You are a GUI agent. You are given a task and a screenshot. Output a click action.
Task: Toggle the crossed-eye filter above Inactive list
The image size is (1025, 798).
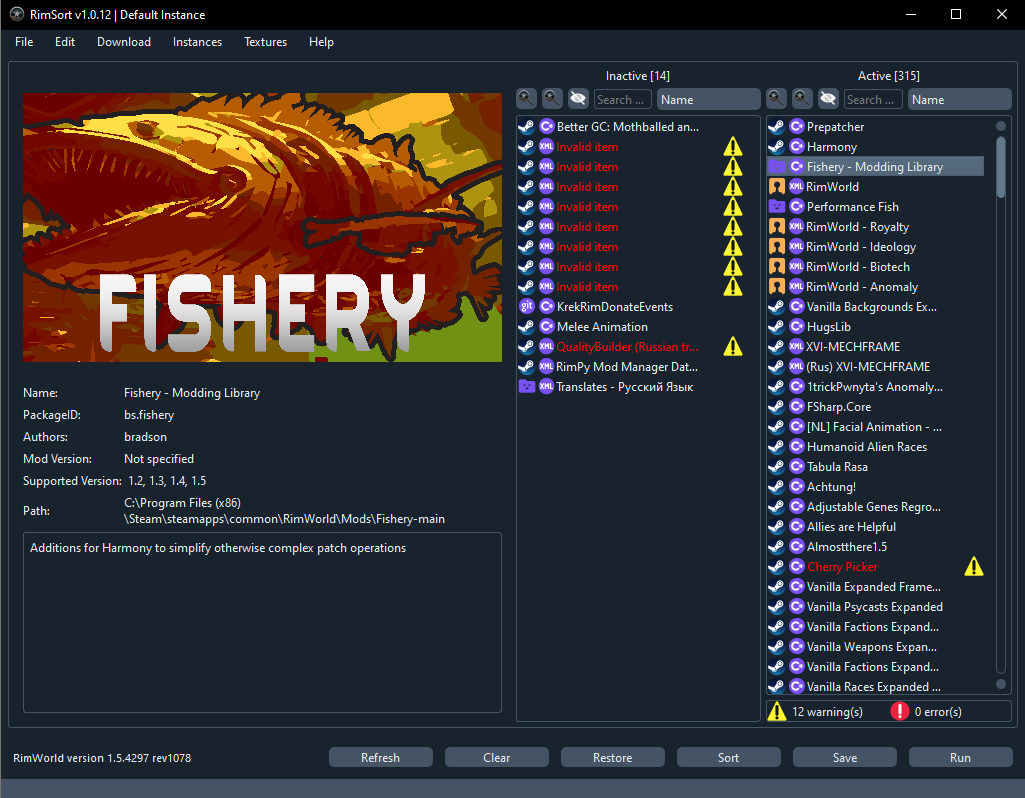tap(578, 99)
